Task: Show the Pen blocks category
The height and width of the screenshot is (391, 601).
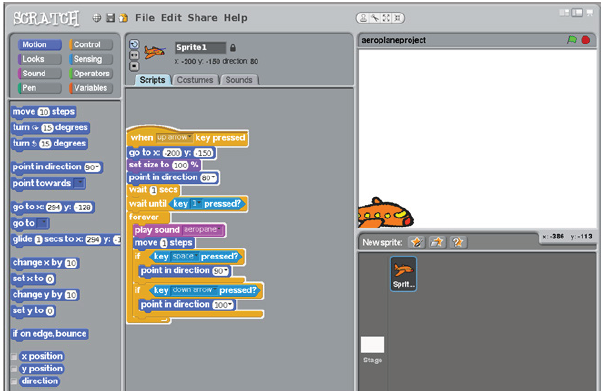Action: pos(40,88)
